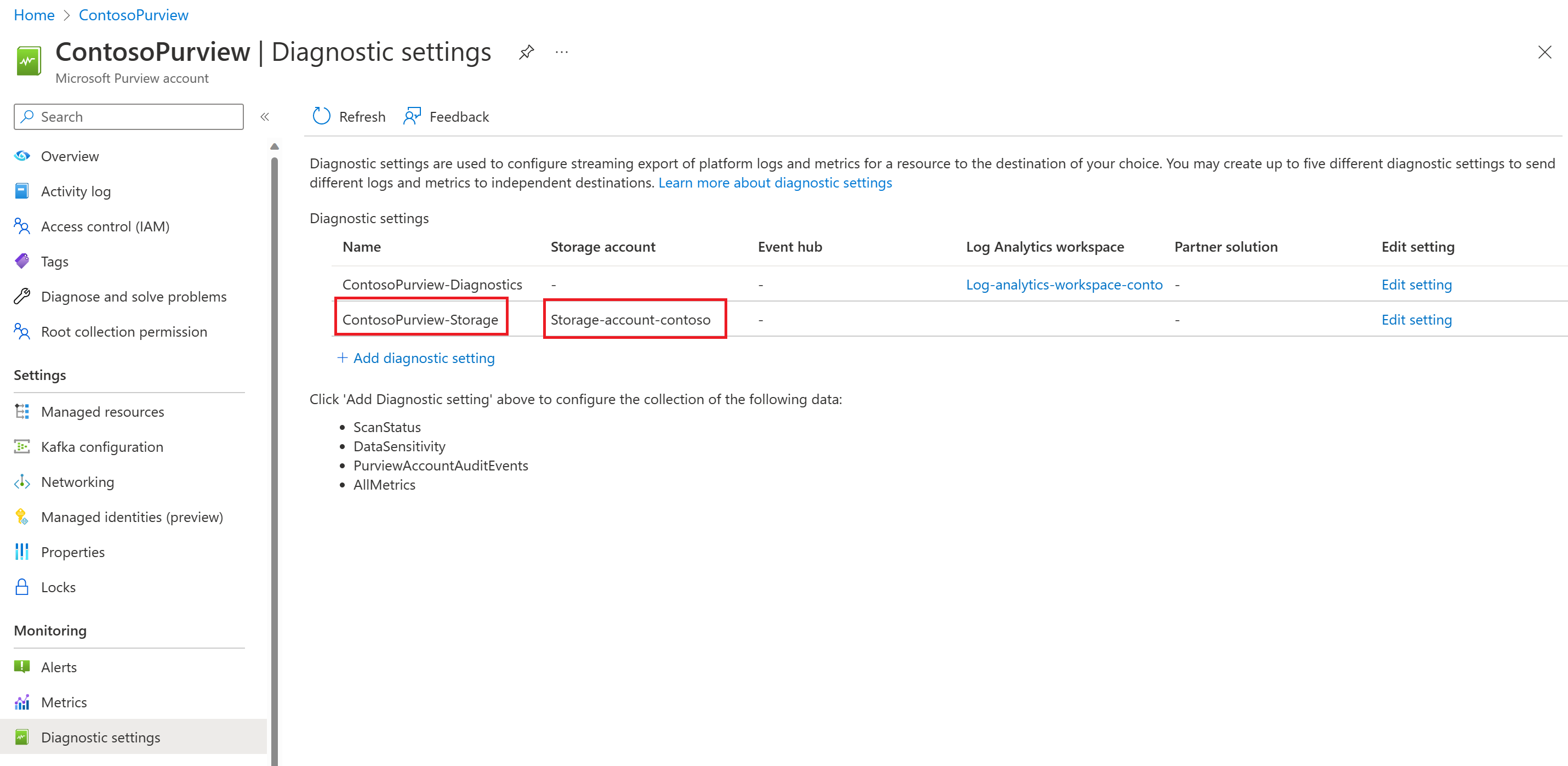Image resolution: width=1568 pixels, height=766 pixels.
Task: Open the Overview menu item
Action: pyautogui.click(x=70, y=156)
